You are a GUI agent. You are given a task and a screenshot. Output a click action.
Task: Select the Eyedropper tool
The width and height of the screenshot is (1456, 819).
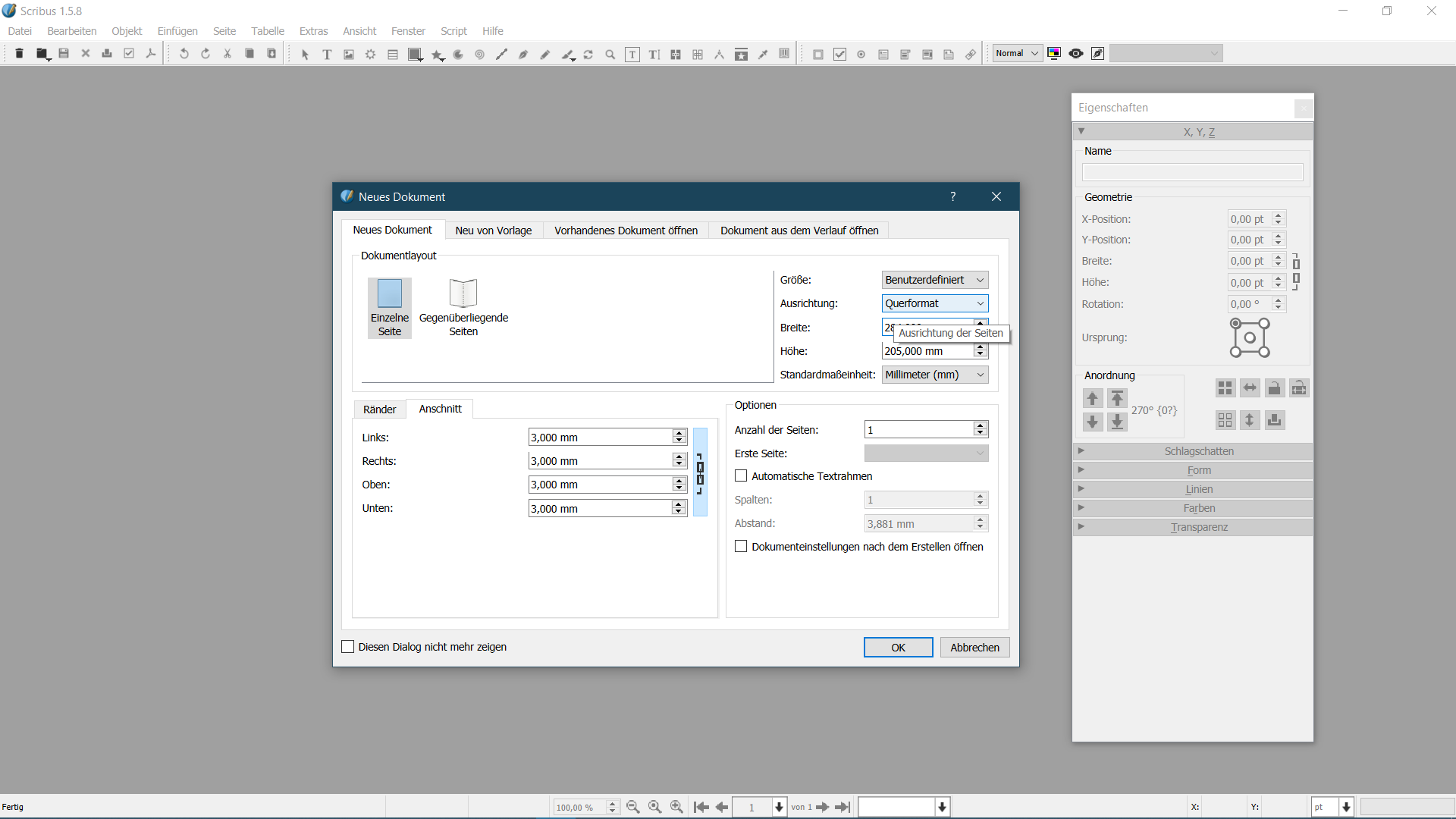[763, 54]
